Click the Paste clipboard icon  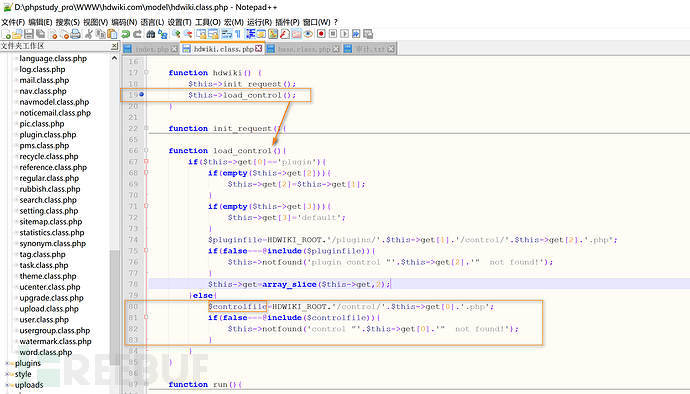tap(112, 34)
